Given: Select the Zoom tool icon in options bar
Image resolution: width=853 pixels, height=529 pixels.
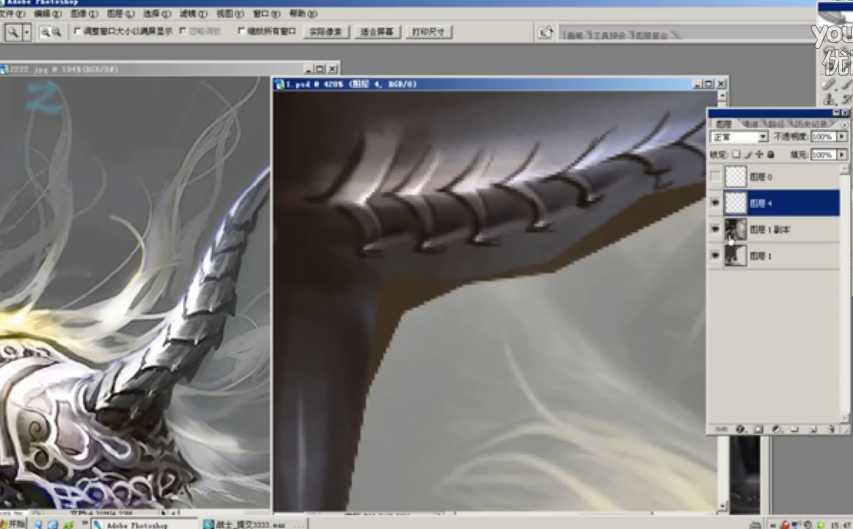Looking at the screenshot, I should [x=12, y=32].
